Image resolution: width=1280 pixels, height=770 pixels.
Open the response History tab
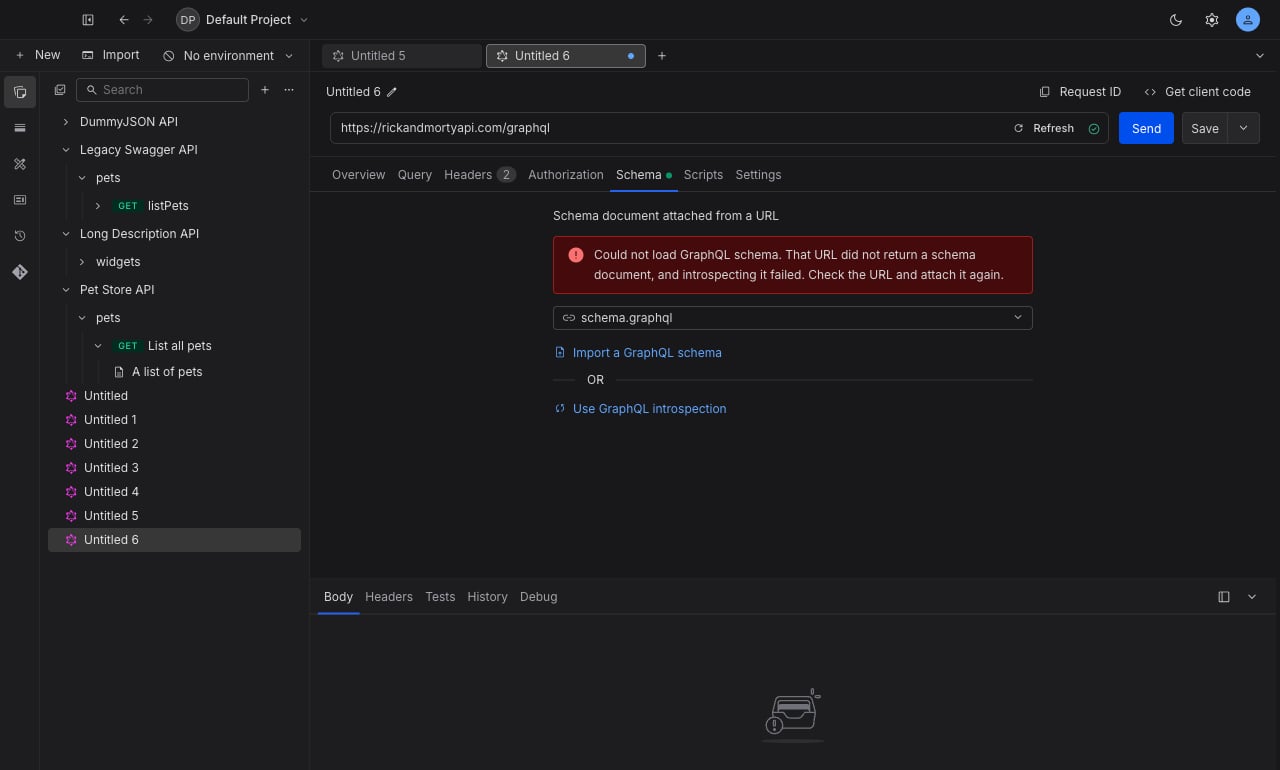tap(487, 597)
